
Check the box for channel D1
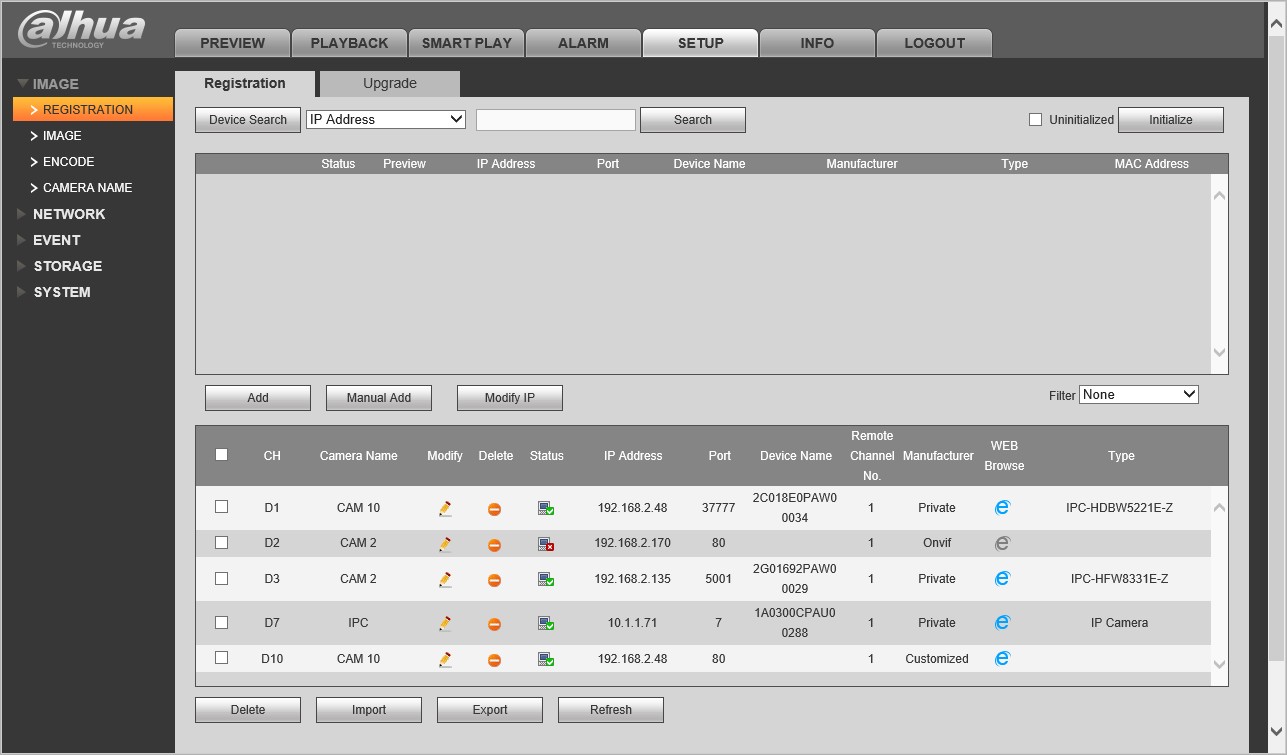click(x=222, y=507)
